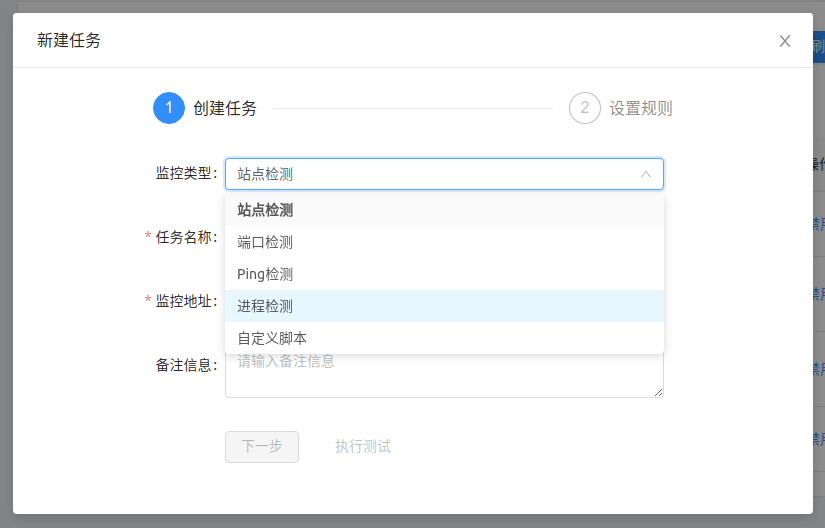Close the 新建任务 dialog with X
This screenshot has height=528, width=825.
785,41
